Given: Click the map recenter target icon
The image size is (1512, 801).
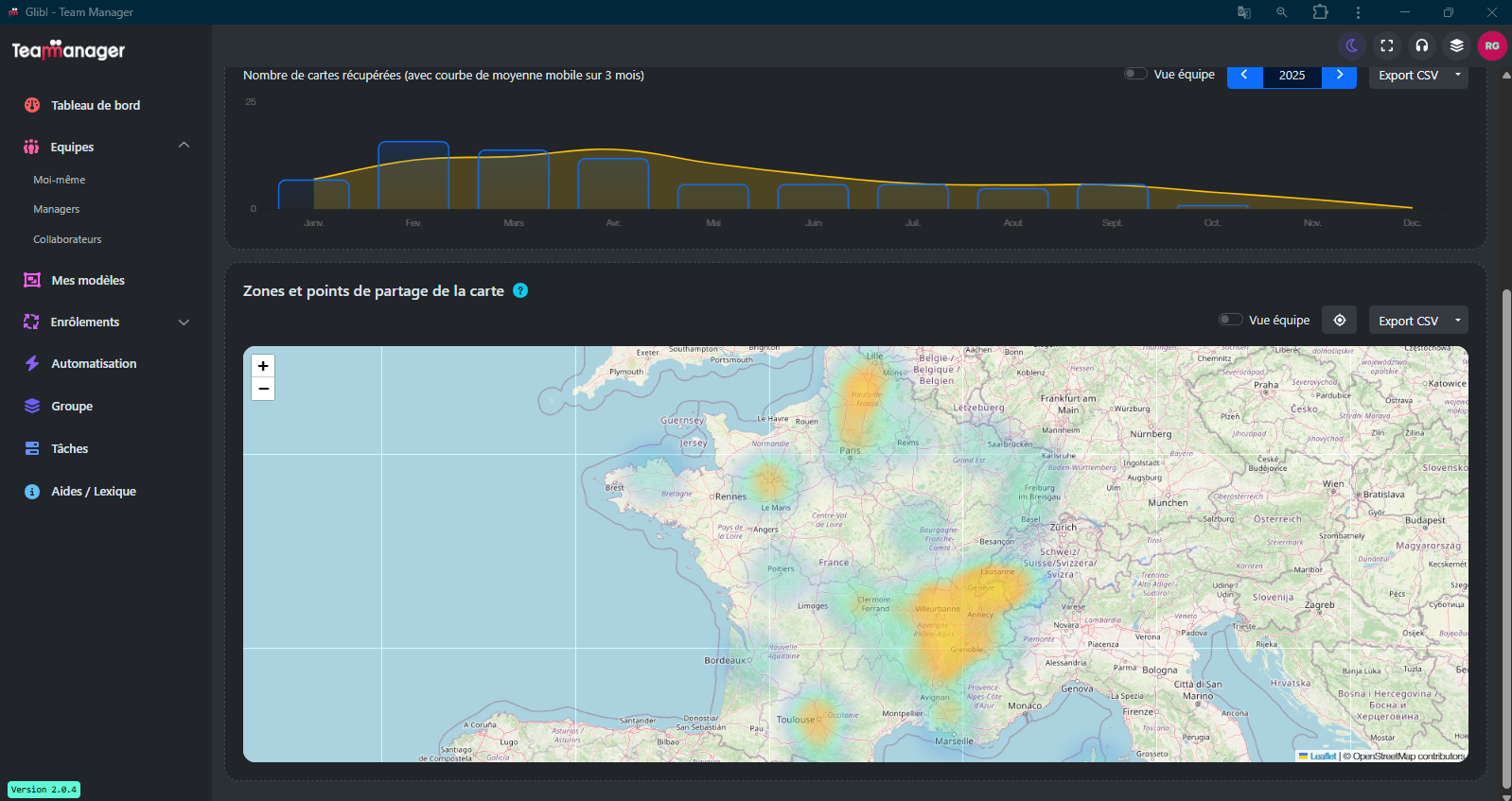Looking at the screenshot, I should [1340, 321].
